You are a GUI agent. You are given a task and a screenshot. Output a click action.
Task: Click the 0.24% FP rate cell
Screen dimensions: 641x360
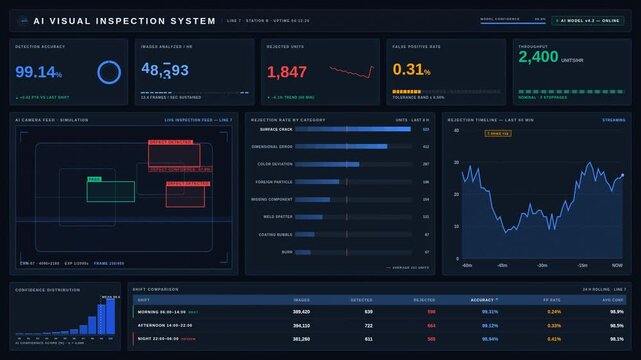(x=554, y=312)
